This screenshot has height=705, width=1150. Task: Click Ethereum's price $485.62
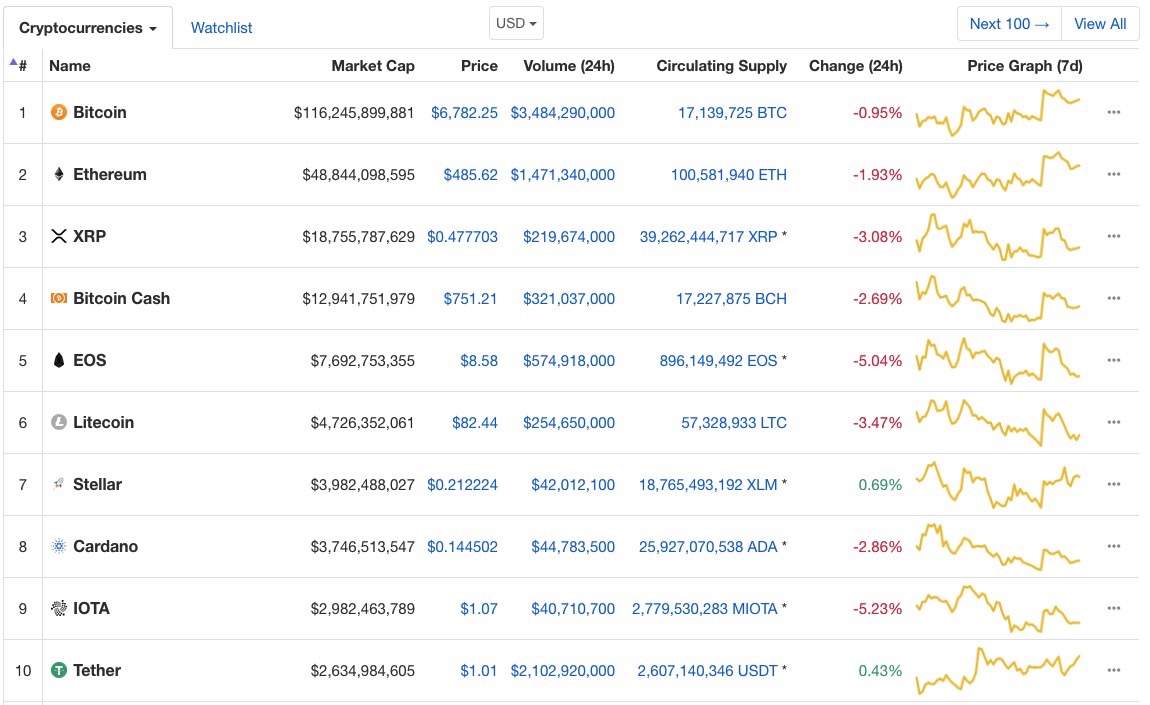point(471,175)
